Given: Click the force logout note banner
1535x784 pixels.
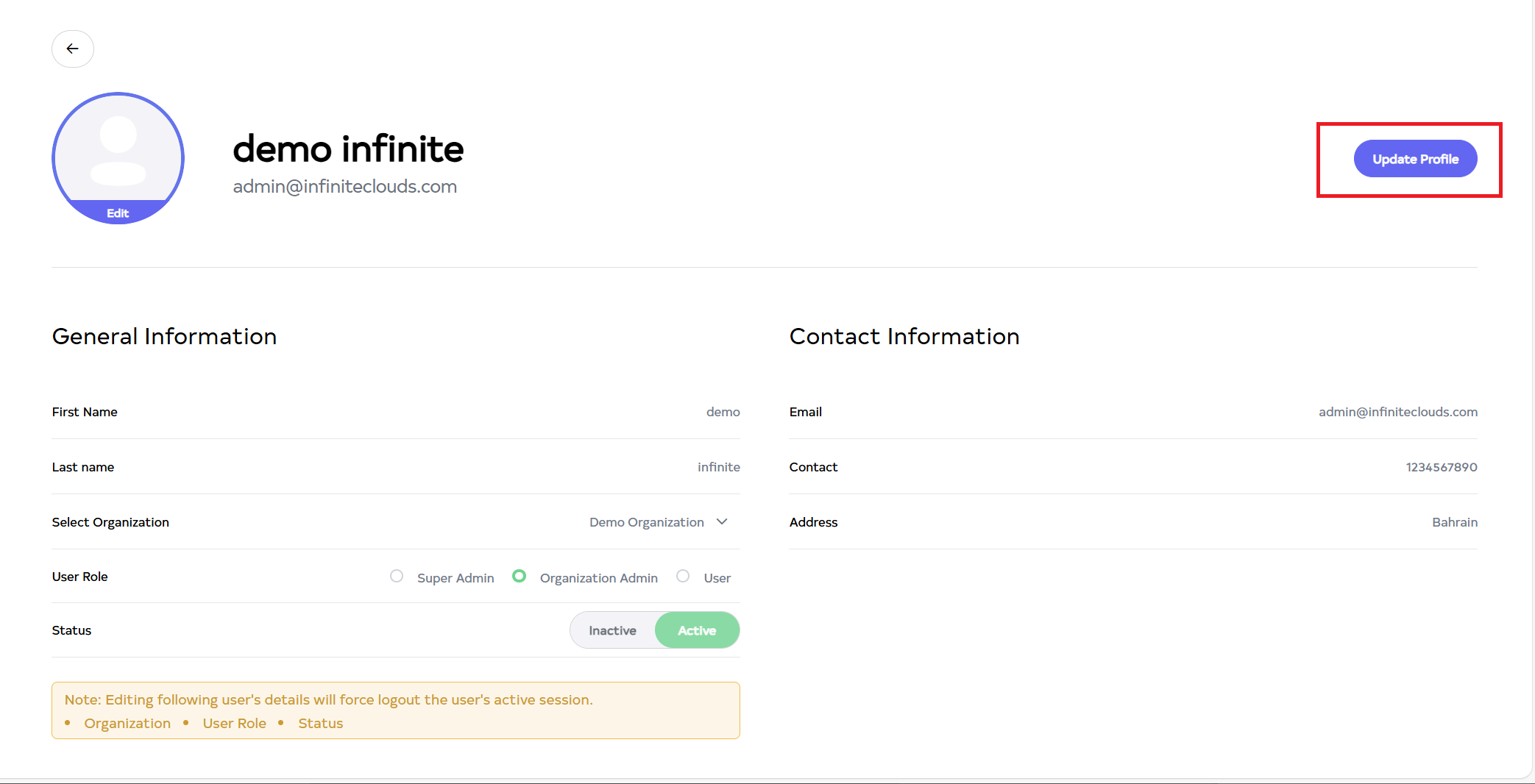Looking at the screenshot, I should click(x=395, y=710).
